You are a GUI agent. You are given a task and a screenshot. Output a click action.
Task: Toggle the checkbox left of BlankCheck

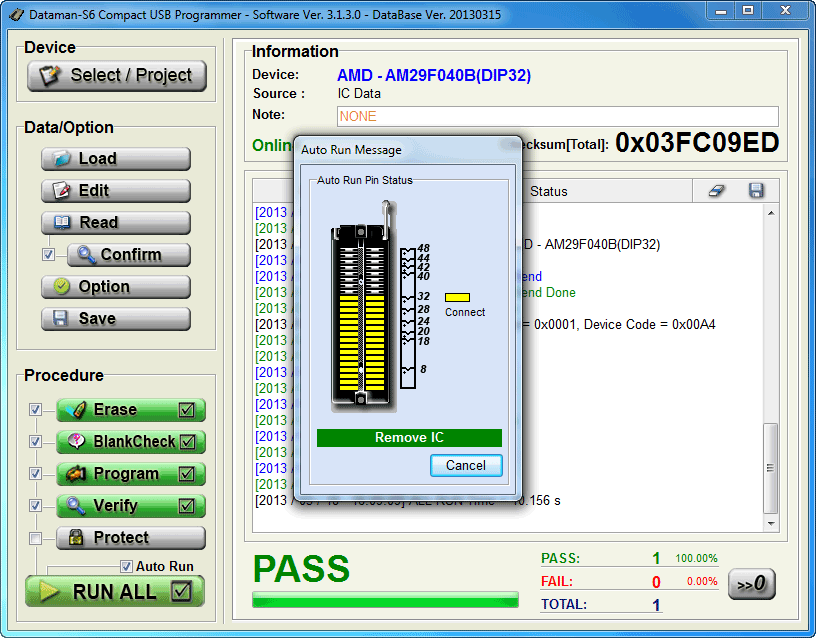click(x=36, y=442)
